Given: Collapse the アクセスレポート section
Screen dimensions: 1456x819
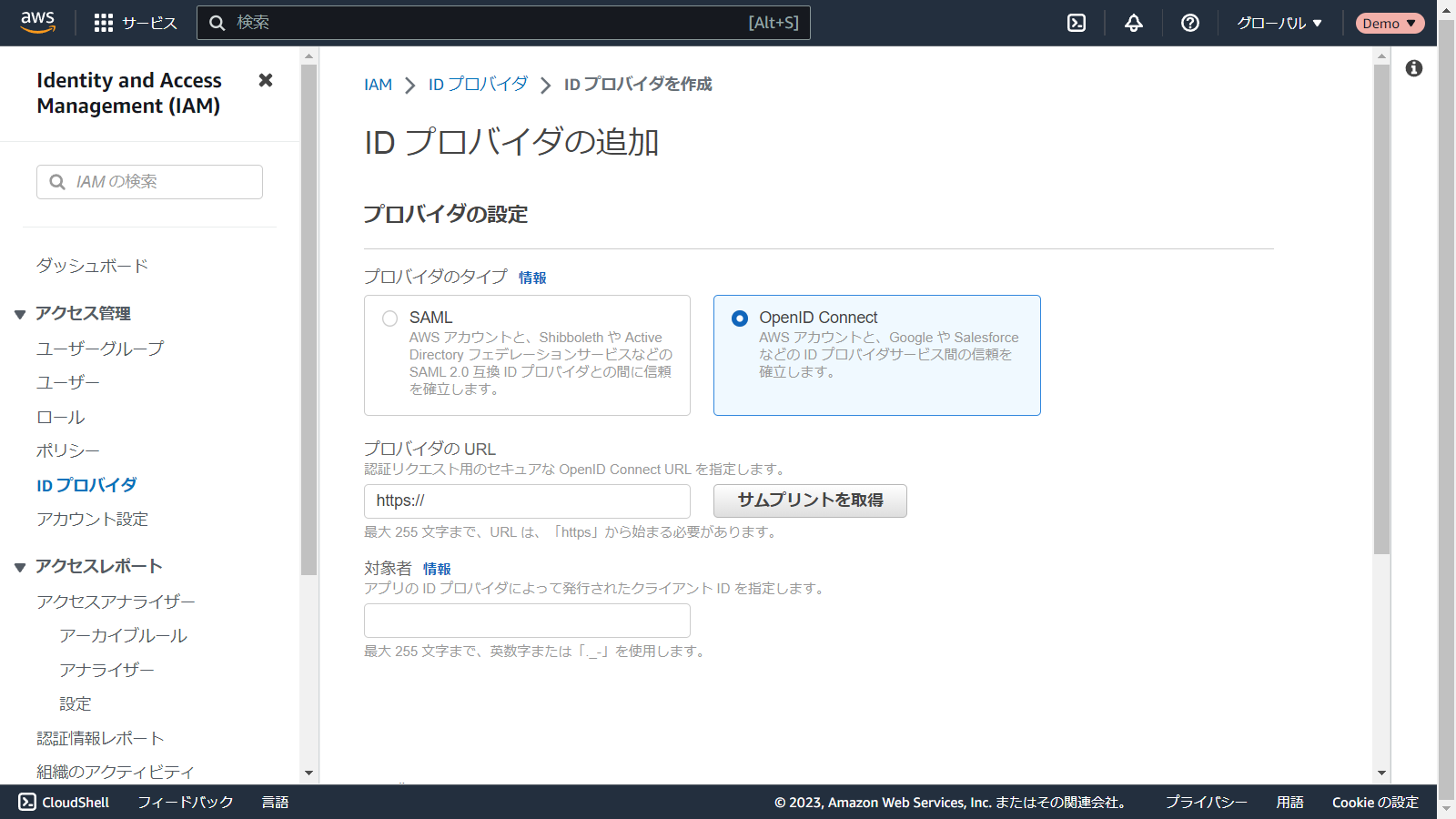Looking at the screenshot, I should coord(20,567).
